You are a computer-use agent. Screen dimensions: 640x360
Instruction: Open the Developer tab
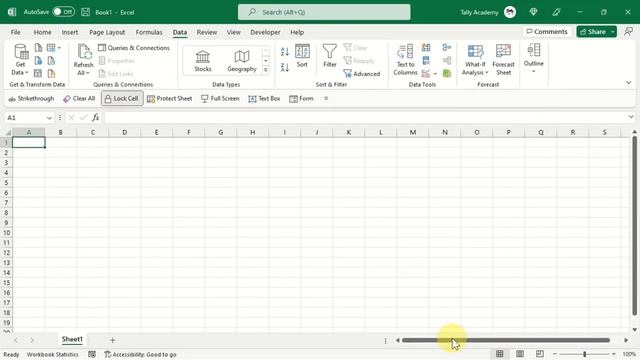click(x=265, y=32)
